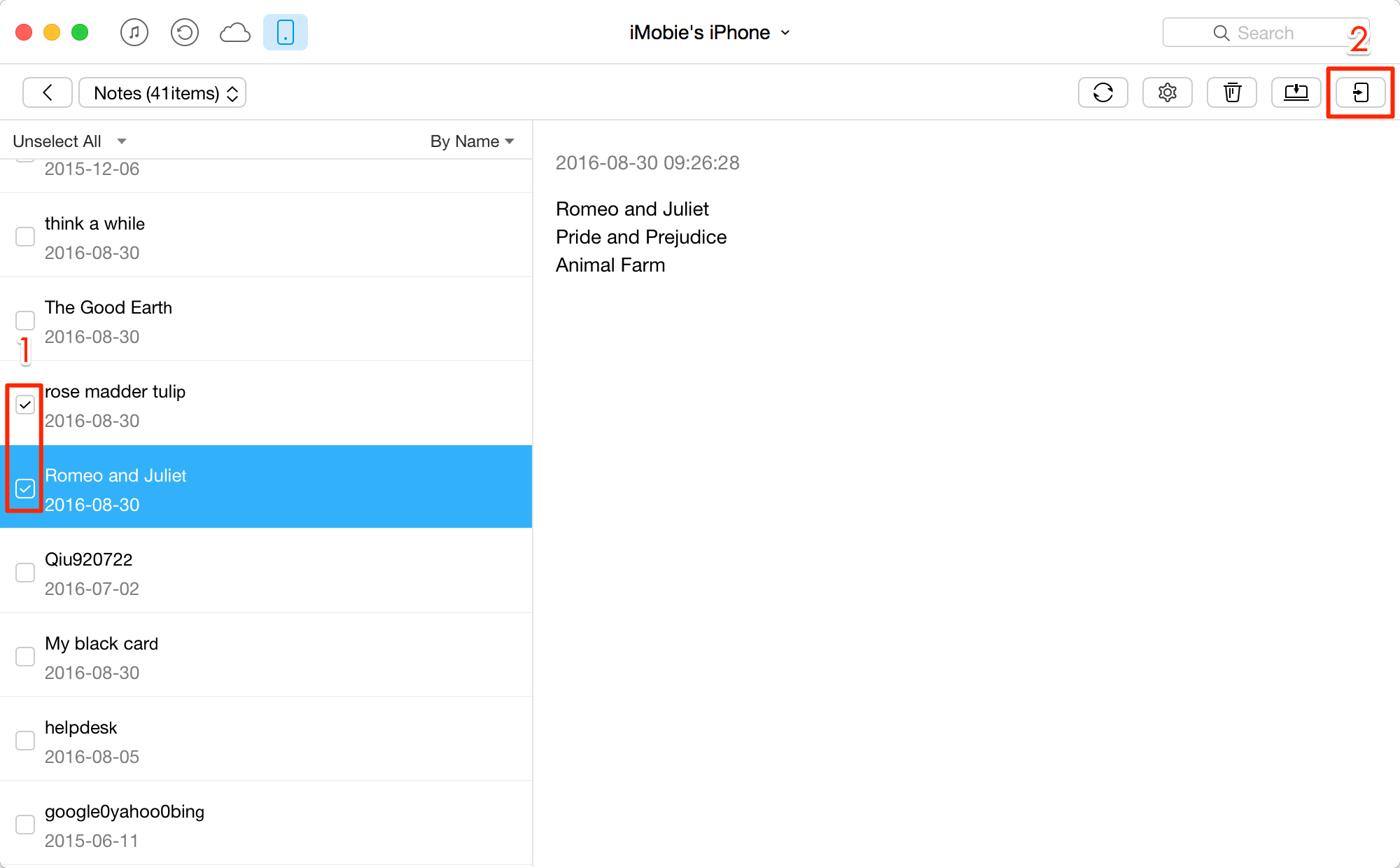
Task: Click the music note app icon in title bar
Action: 135,32
